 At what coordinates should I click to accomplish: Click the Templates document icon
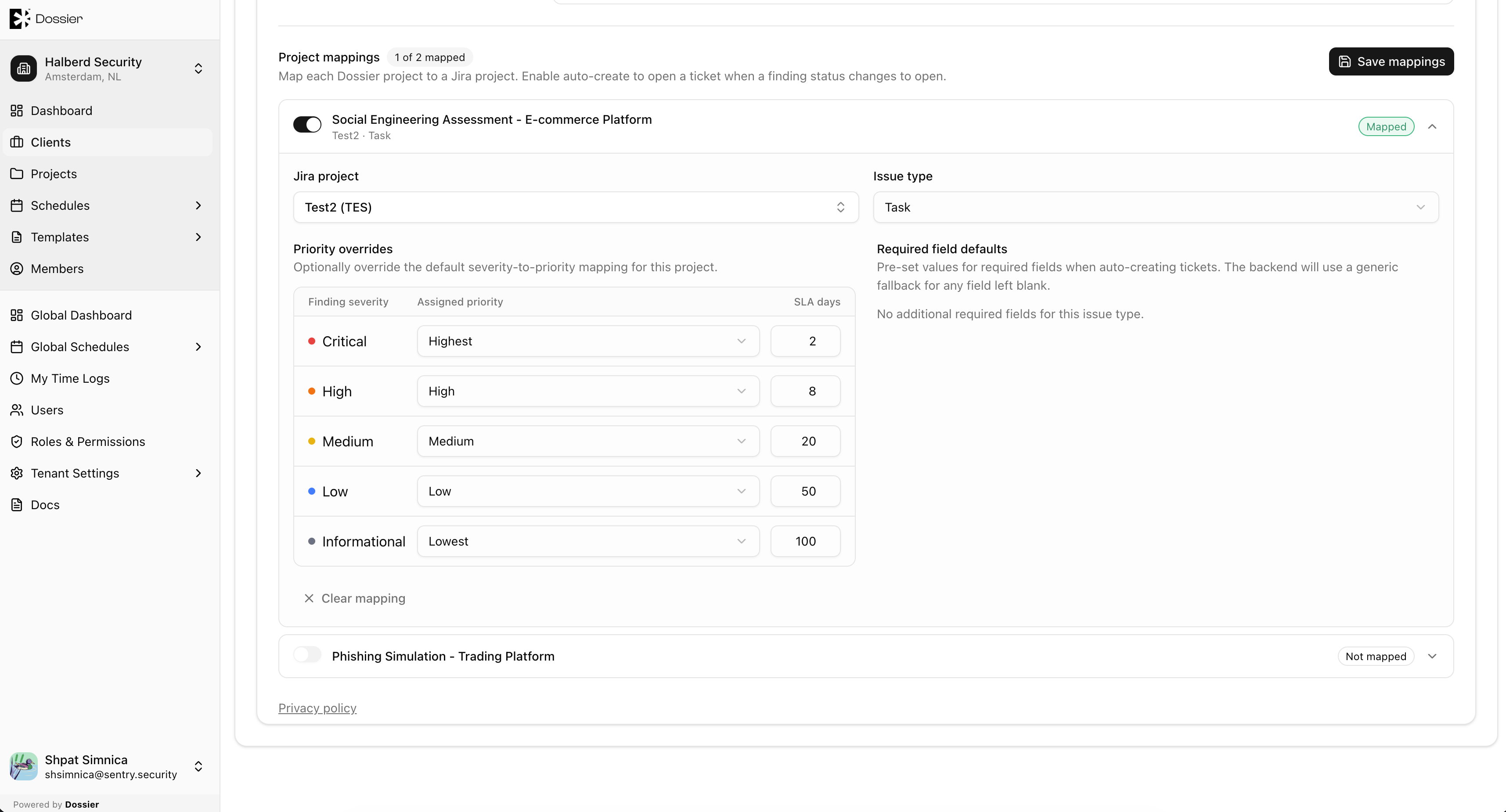click(x=17, y=237)
